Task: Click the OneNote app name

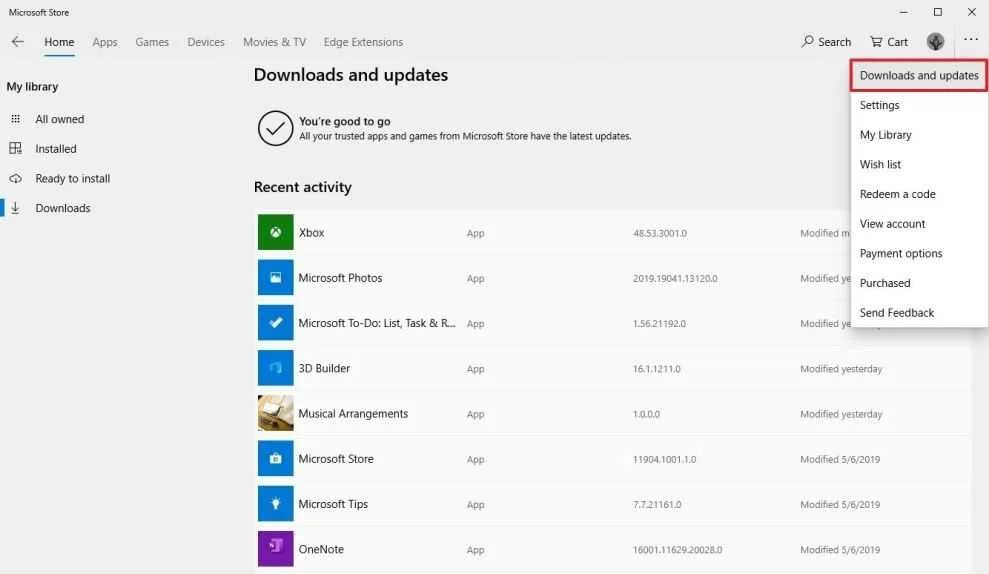Action: (321, 549)
